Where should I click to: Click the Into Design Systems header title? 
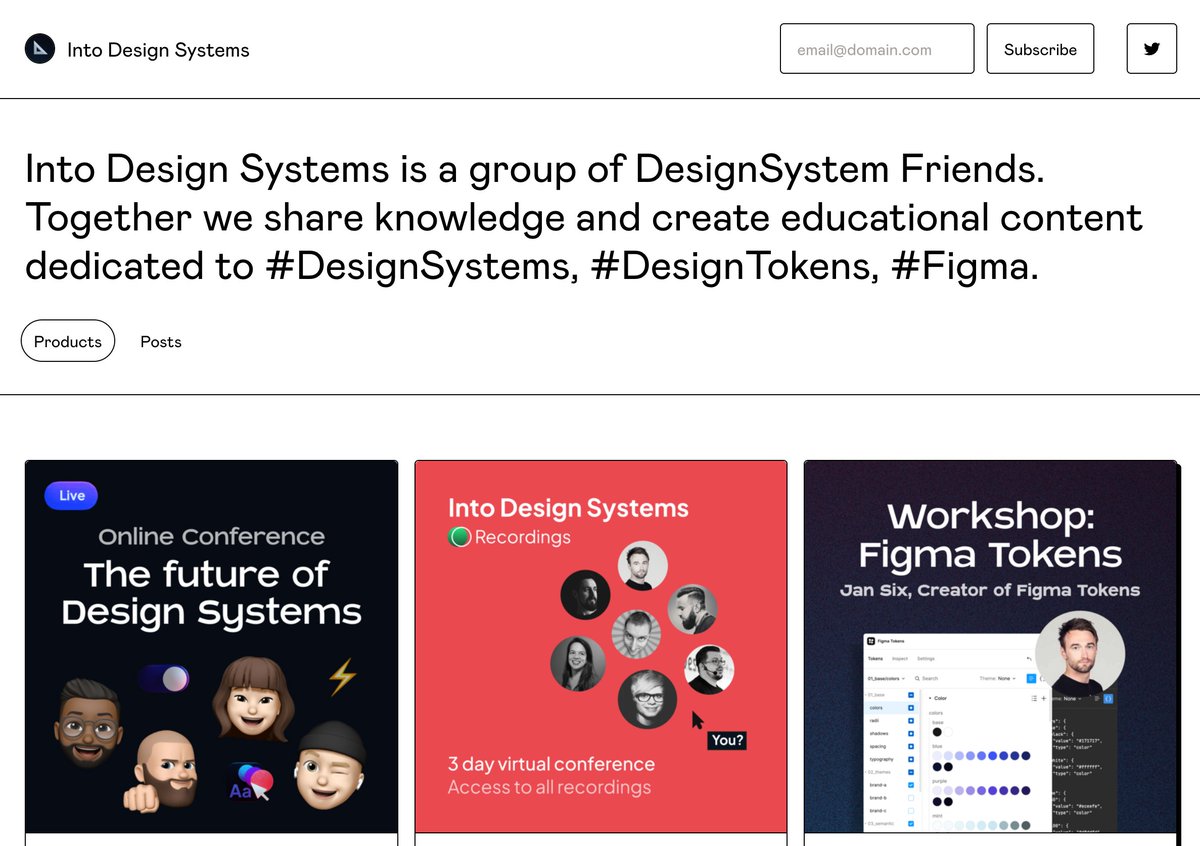[158, 50]
